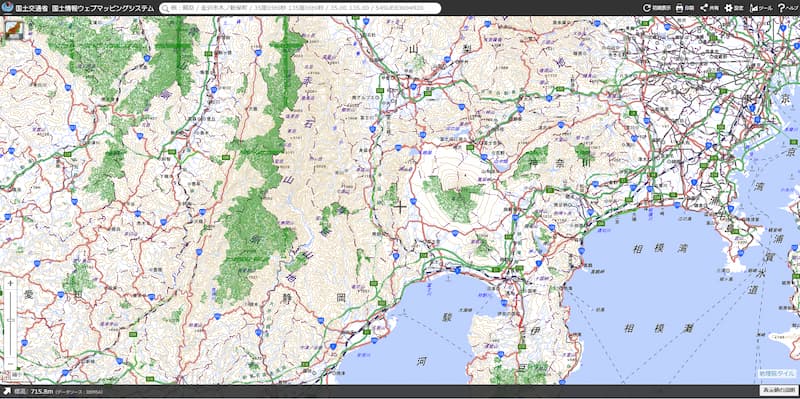The height and width of the screenshot is (399, 800).
Task: Click the button at bottom-right of status bar
Action: coord(778,390)
